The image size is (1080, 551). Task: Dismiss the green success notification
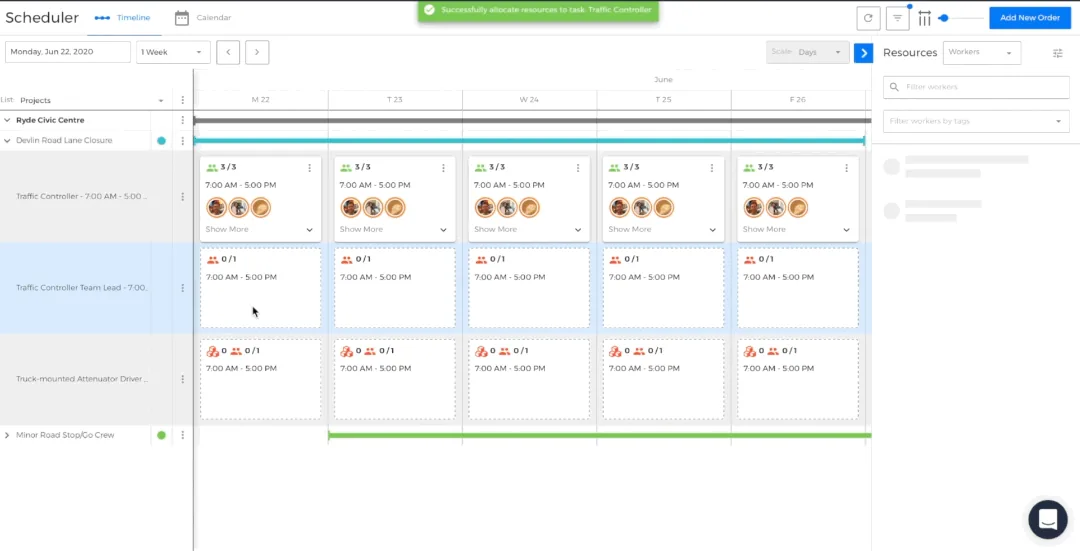(538, 10)
